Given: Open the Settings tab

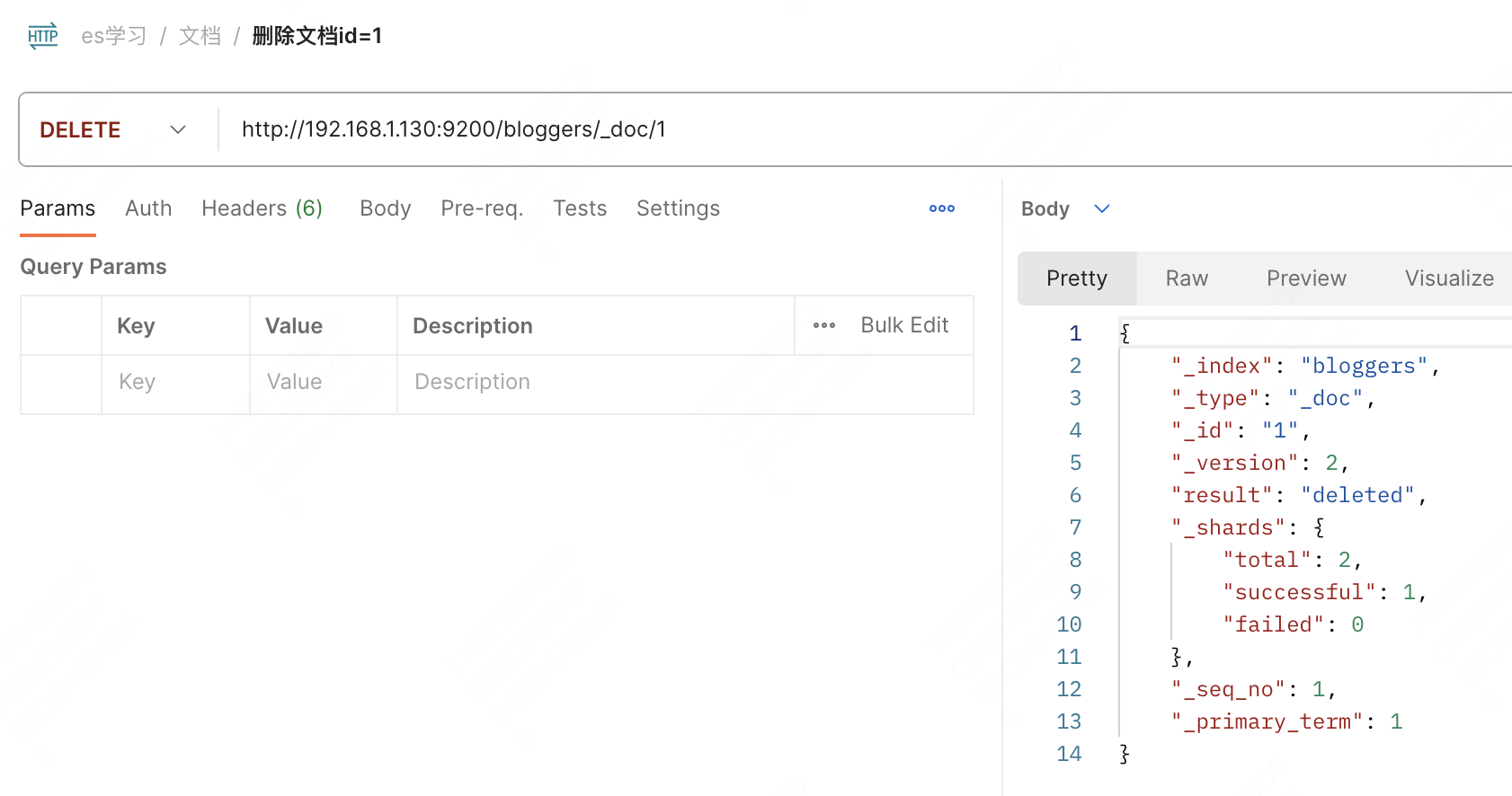Looking at the screenshot, I should [x=678, y=208].
